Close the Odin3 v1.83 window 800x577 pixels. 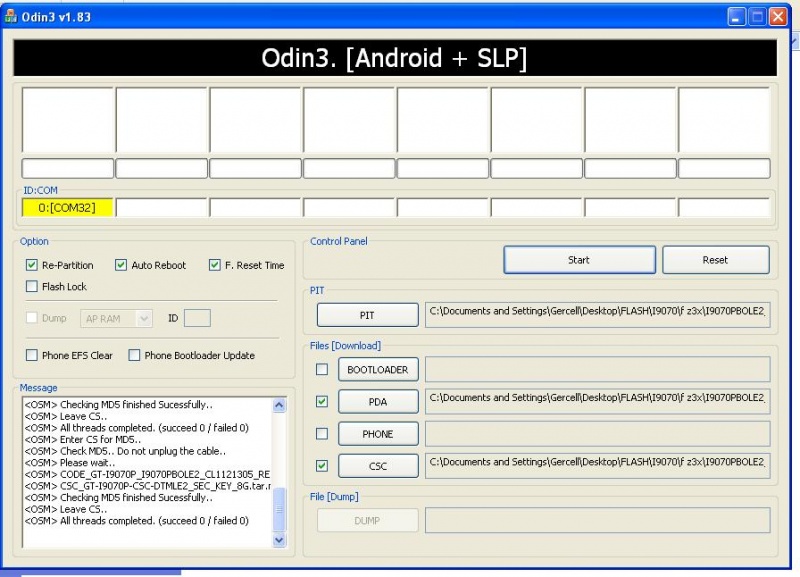tap(778, 17)
